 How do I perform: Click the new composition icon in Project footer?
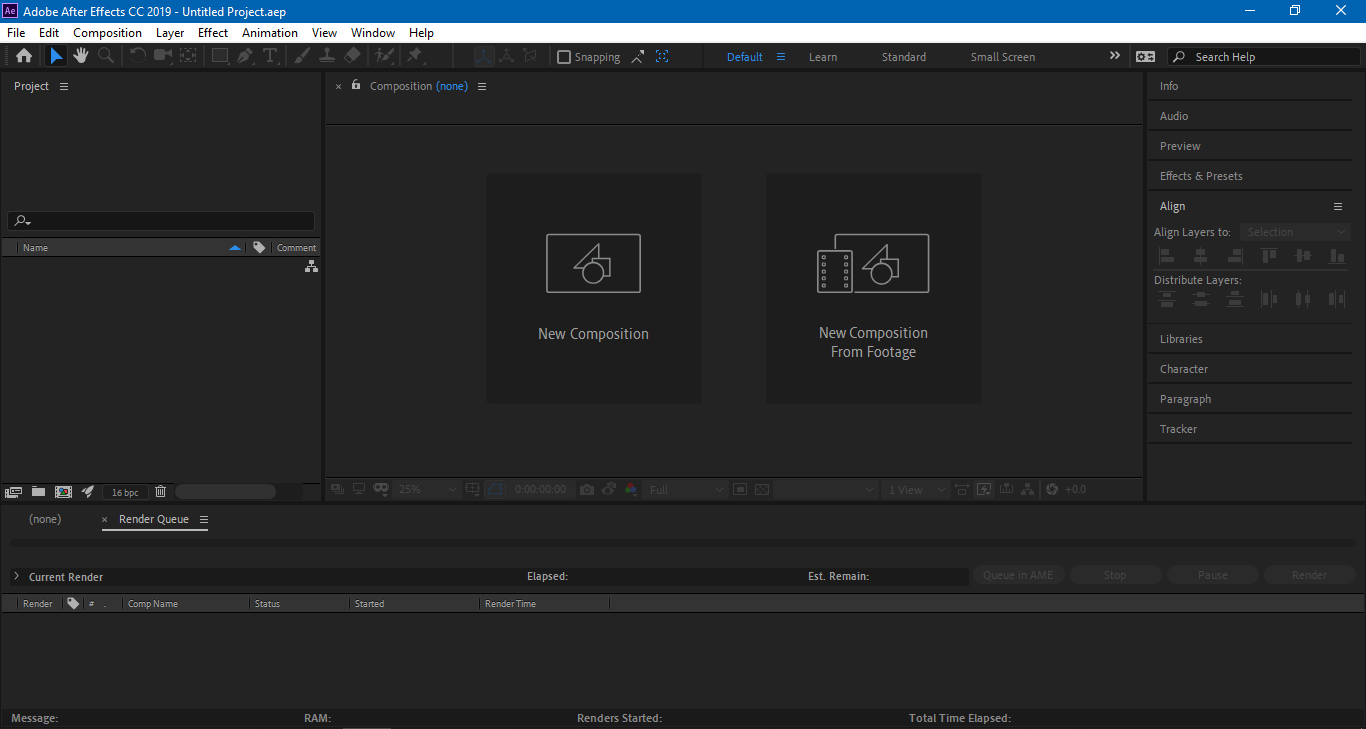pyautogui.click(x=63, y=491)
